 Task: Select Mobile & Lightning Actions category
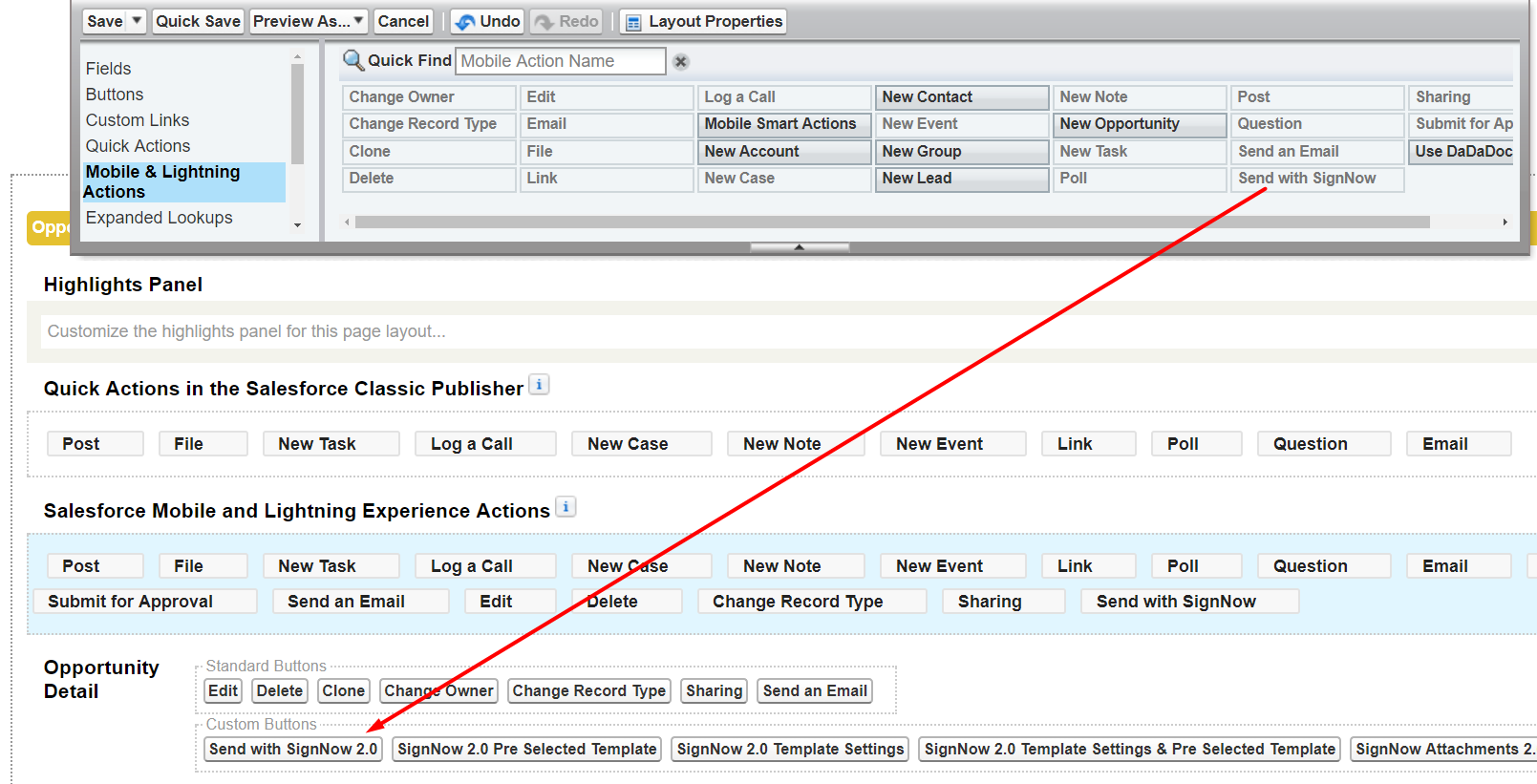(x=183, y=181)
